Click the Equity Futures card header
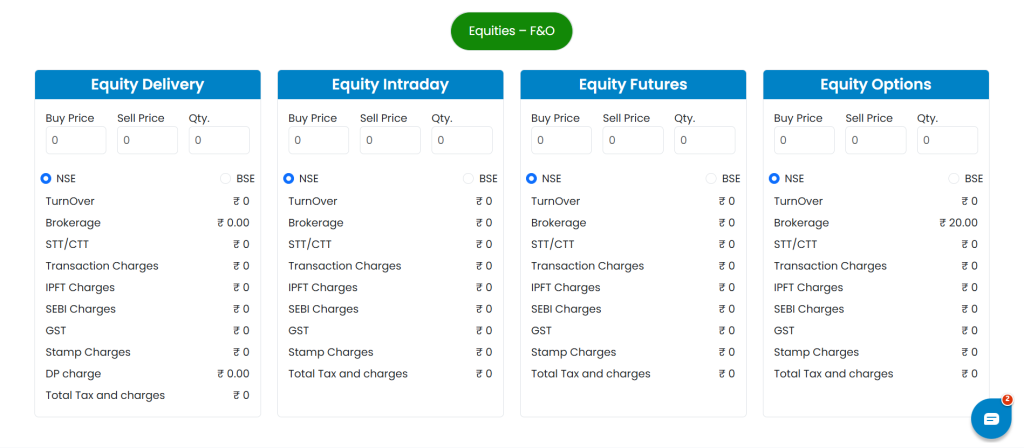Viewport: 1024px width, 448px height. coord(633,85)
